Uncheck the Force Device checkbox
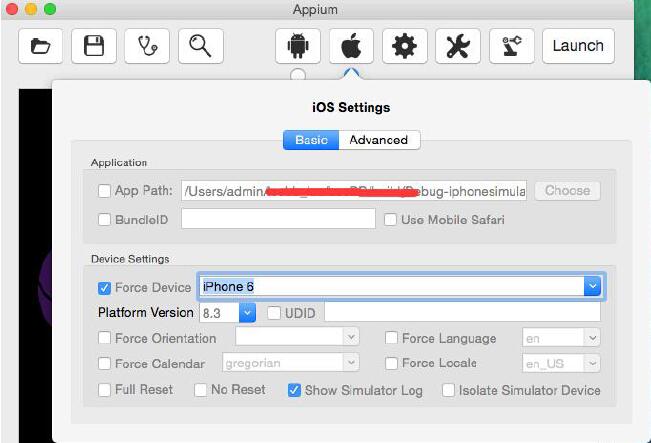651x443 pixels. (x=104, y=288)
